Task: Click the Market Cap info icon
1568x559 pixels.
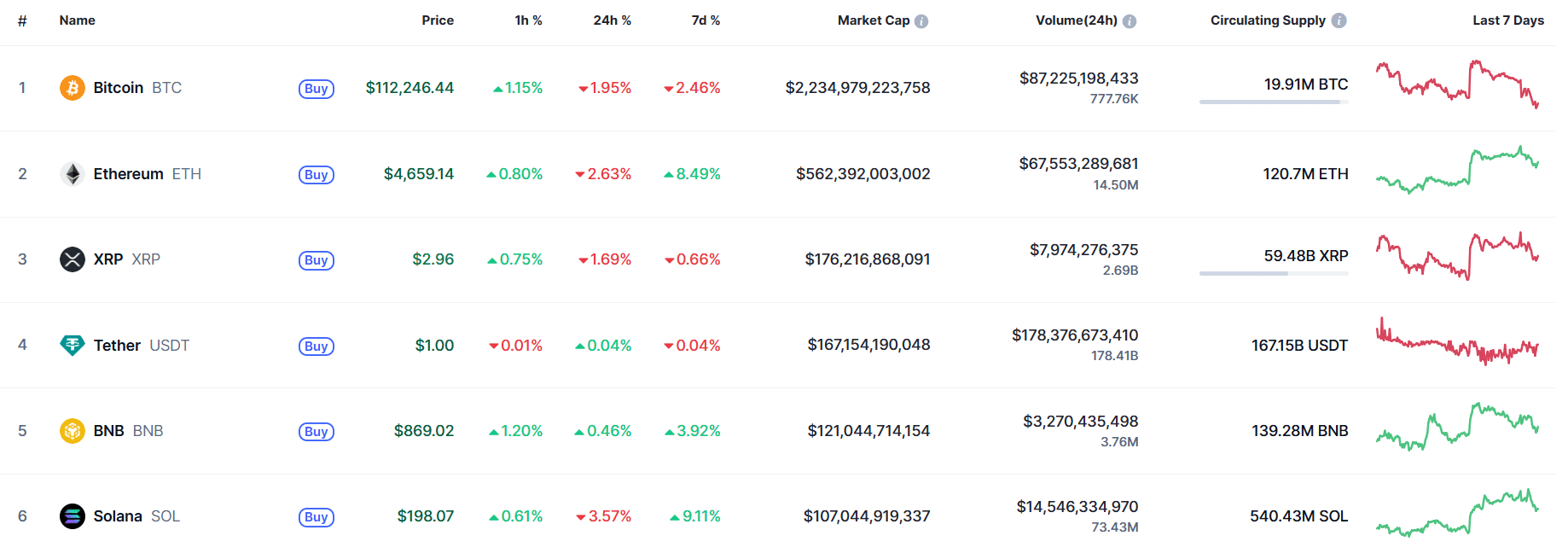Action: (921, 21)
